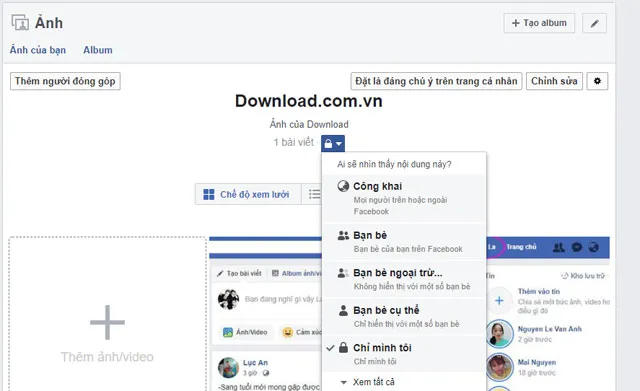Click Nguyen Le Van Anh's story avatar
The width and height of the screenshot is (640, 391).
[x=499, y=334]
